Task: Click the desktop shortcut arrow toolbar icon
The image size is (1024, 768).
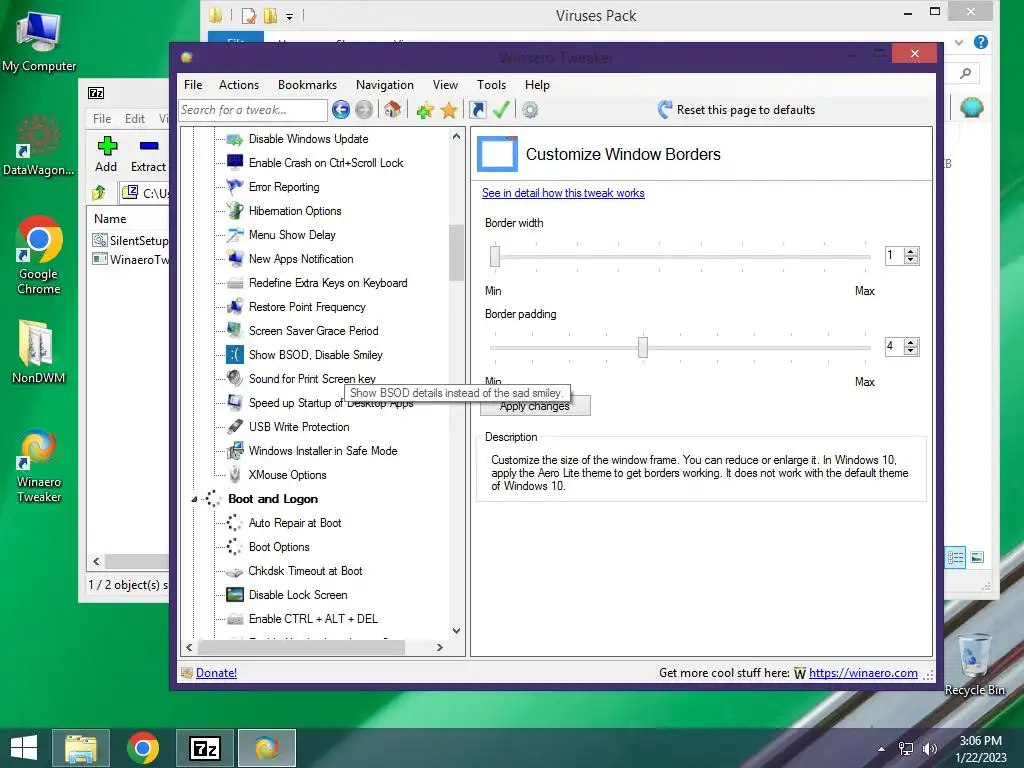Action: pos(478,110)
